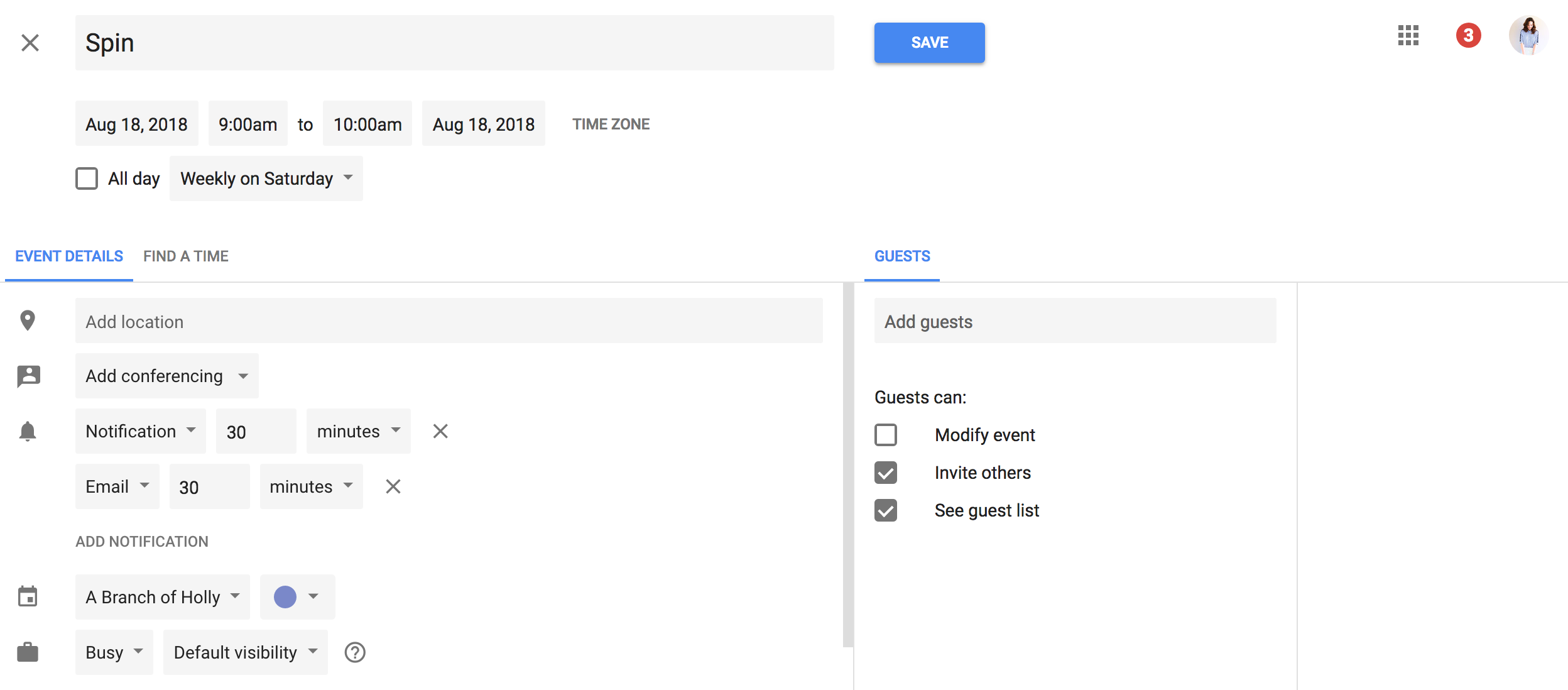Viewport: 1568px width, 690px height.
Task: Open the profile avatar menu
Action: tap(1528, 35)
